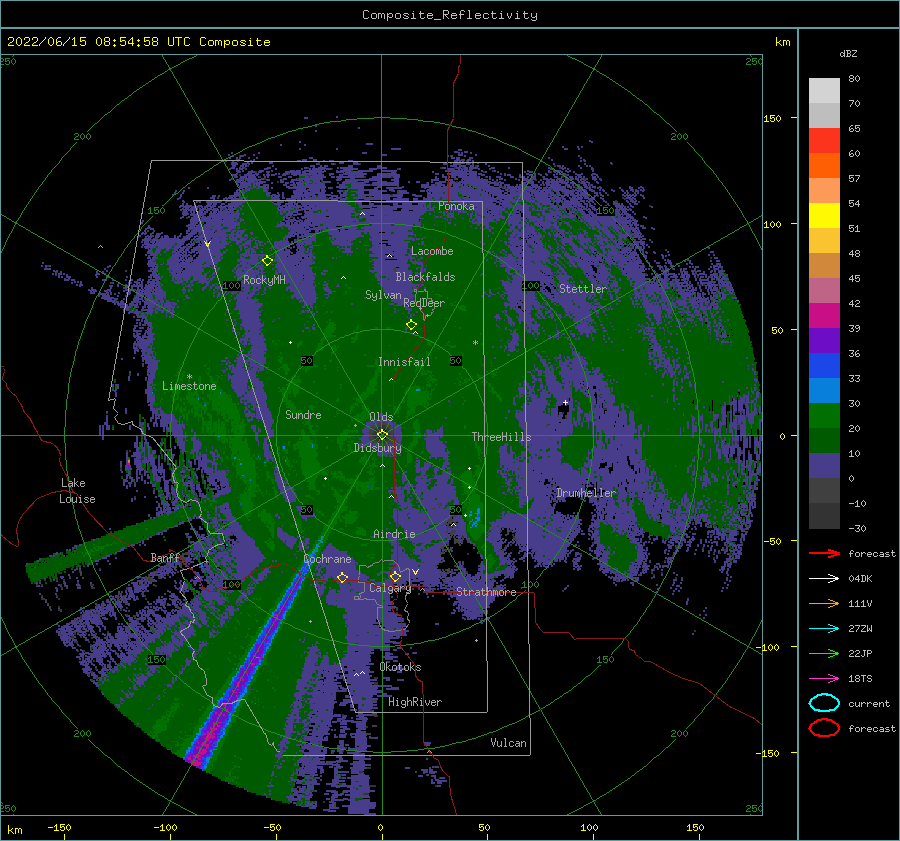Click the white cross marker west of Stettler region

pyautogui.click(x=565, y=402)
